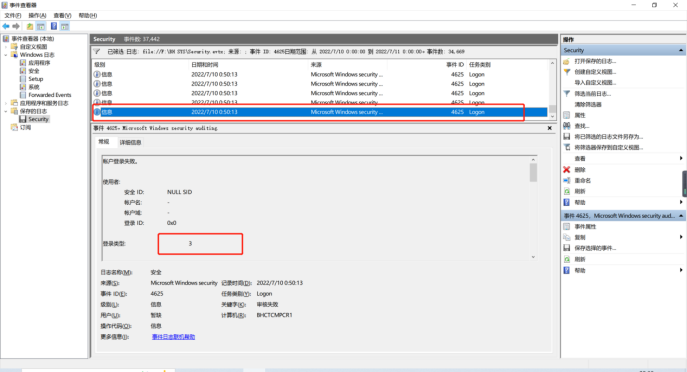Select the Setup log in tree
This screenshot has width=687, height=372.
35,79
